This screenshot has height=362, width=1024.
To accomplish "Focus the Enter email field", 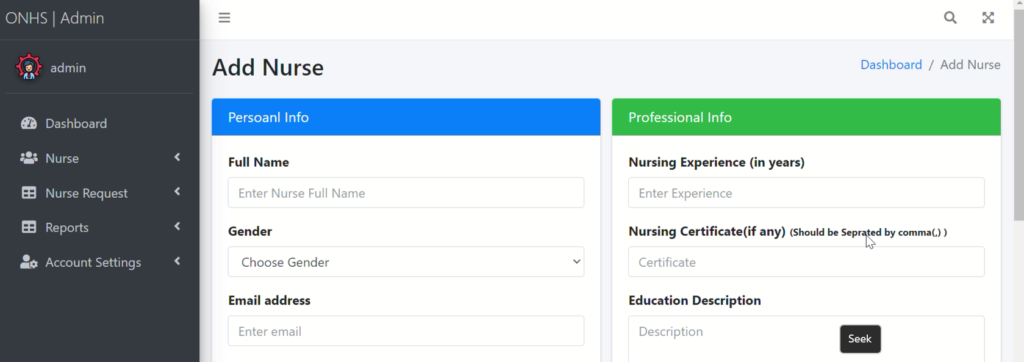I will coord(406,331).
